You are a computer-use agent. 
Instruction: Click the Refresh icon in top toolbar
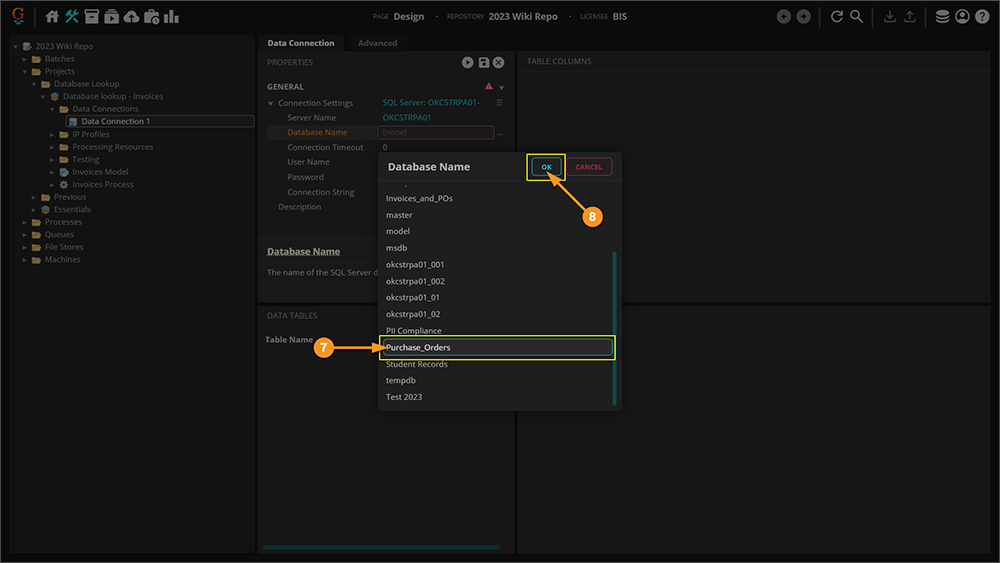click(837, 17)
